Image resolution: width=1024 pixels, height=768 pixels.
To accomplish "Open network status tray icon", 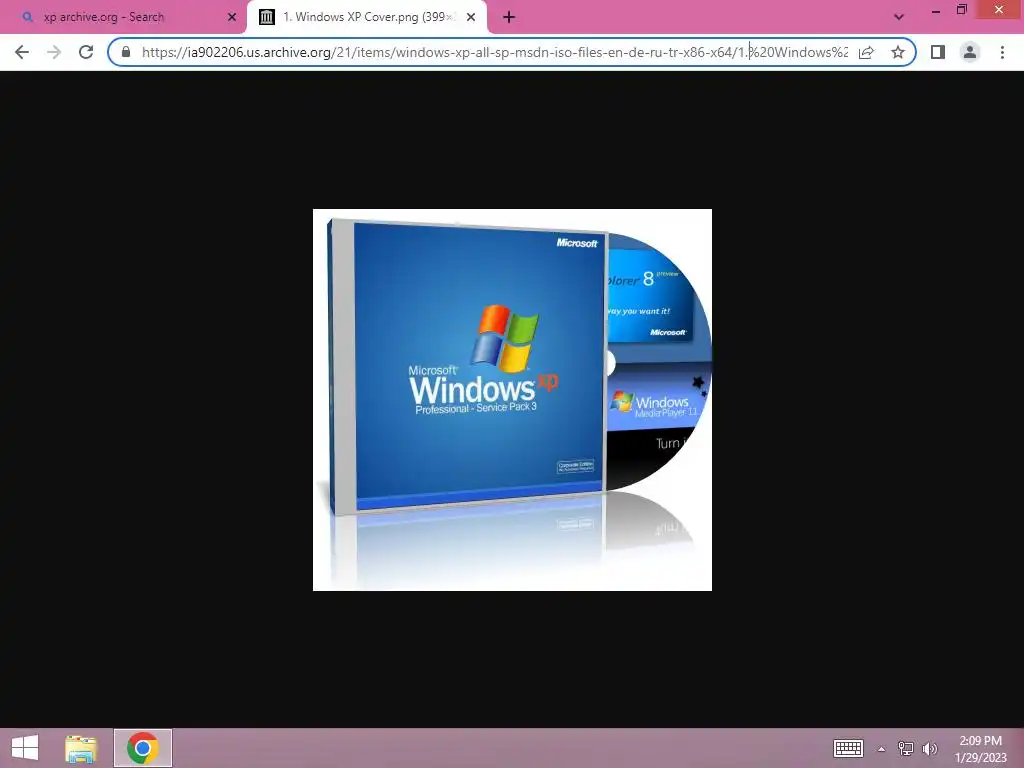I will click(x=905, y=748).
